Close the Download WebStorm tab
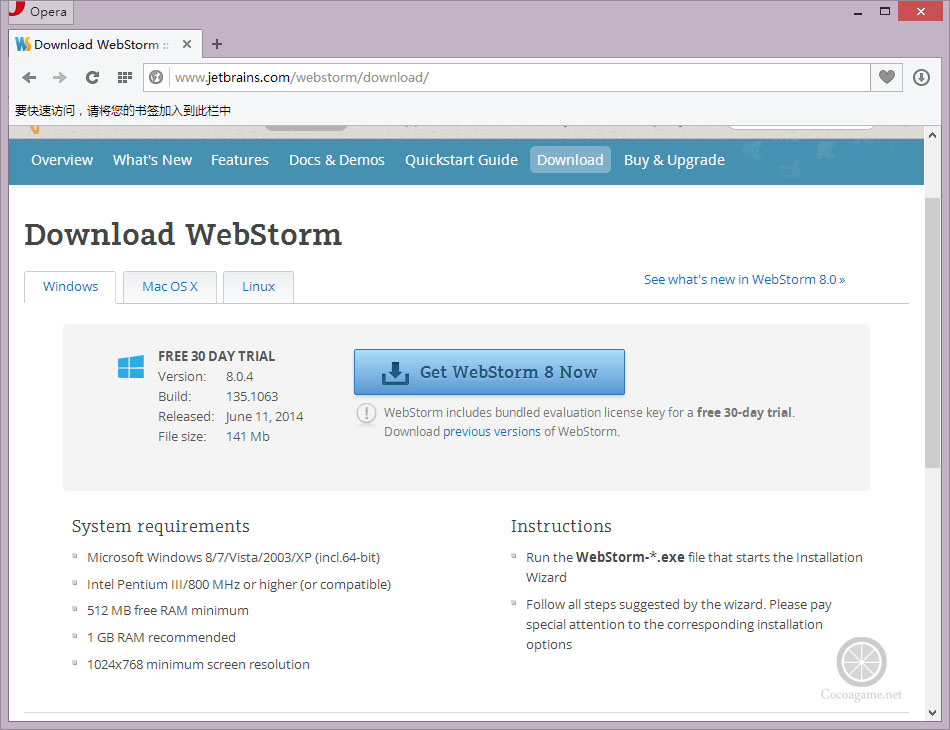Screen dimensions: 950x730 pyautogui.click(x=187, y=44)
